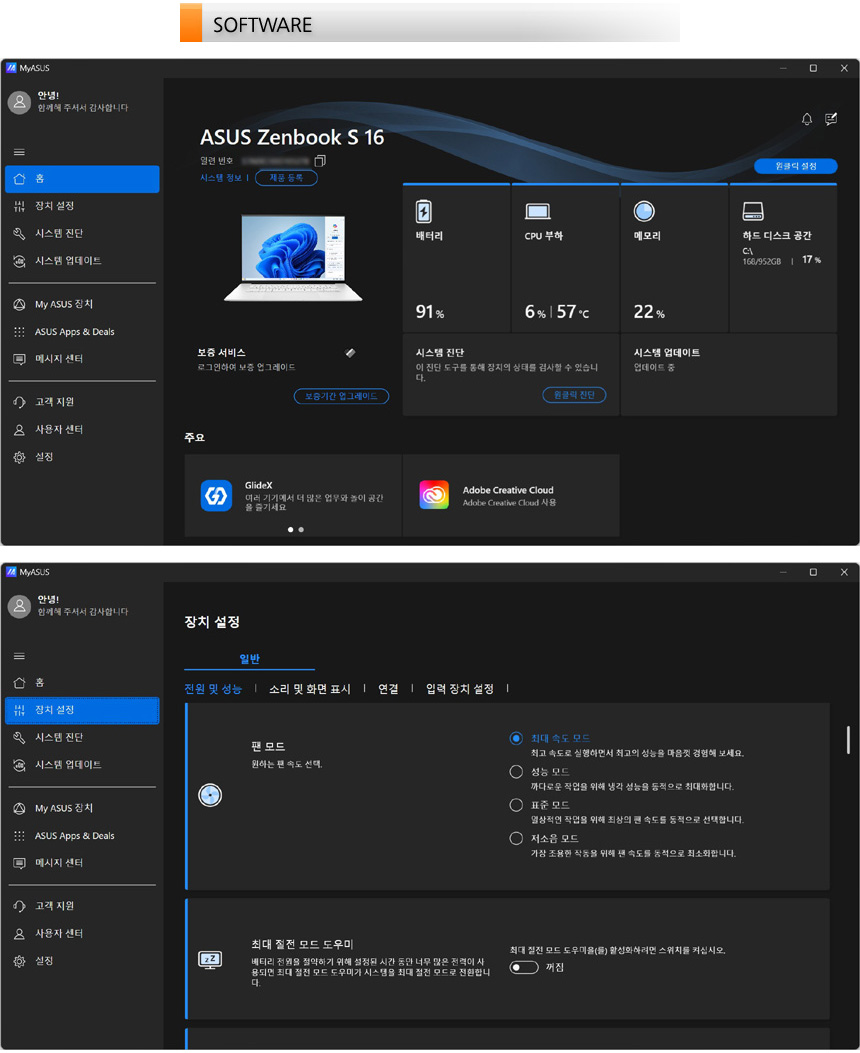Go to 시스템 업데이트 in the home window sidebar
The height and width of the screenshot is (1053, 860).
coord(82,261)
